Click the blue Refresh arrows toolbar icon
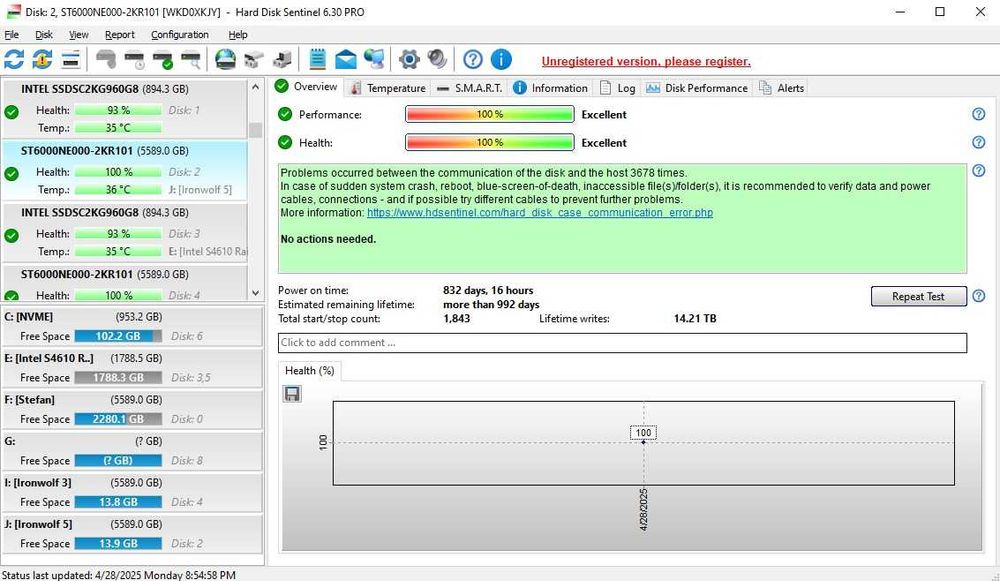 [x=14, y=59]
